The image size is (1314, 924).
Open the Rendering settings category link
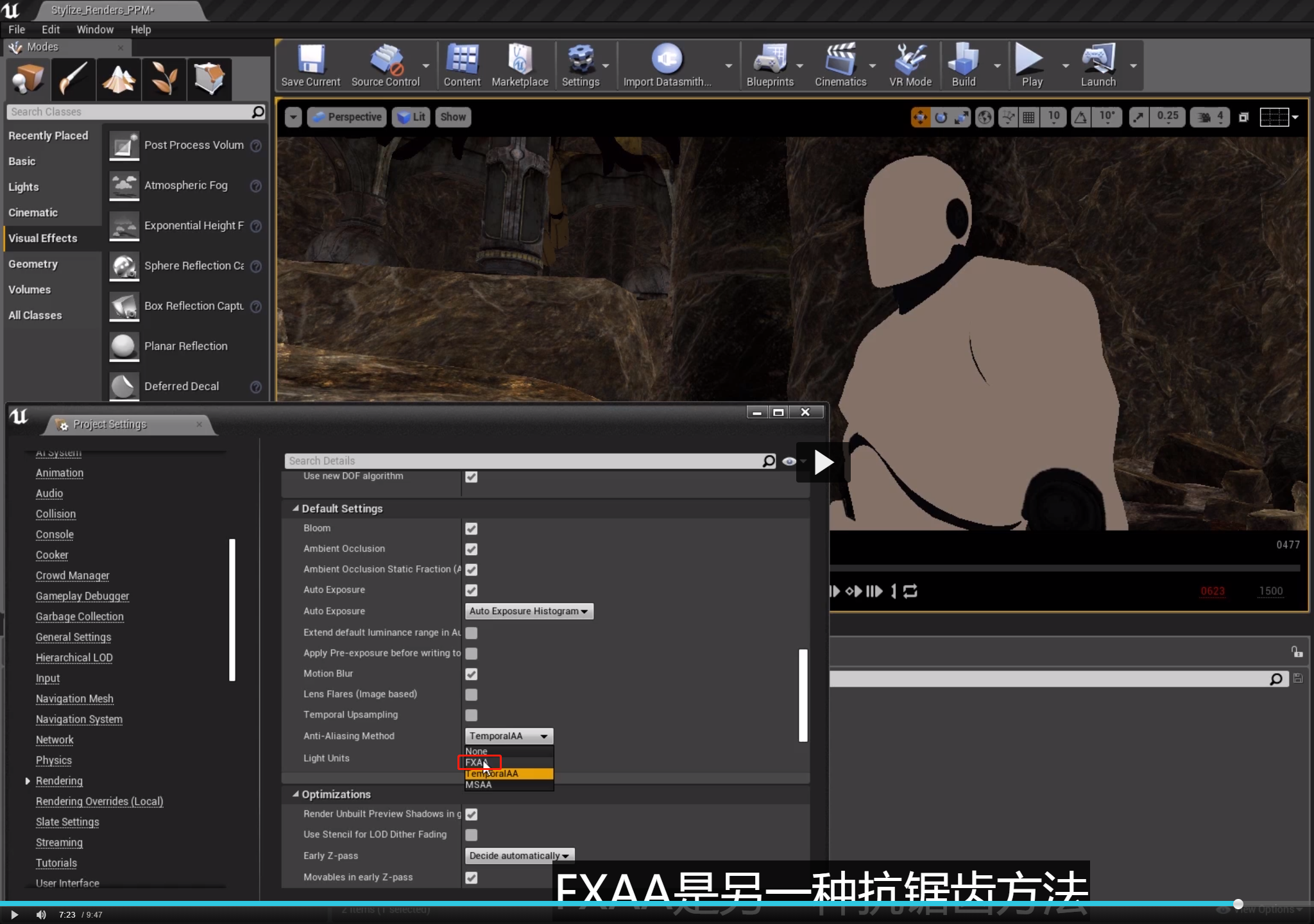(x=59, y=781)
